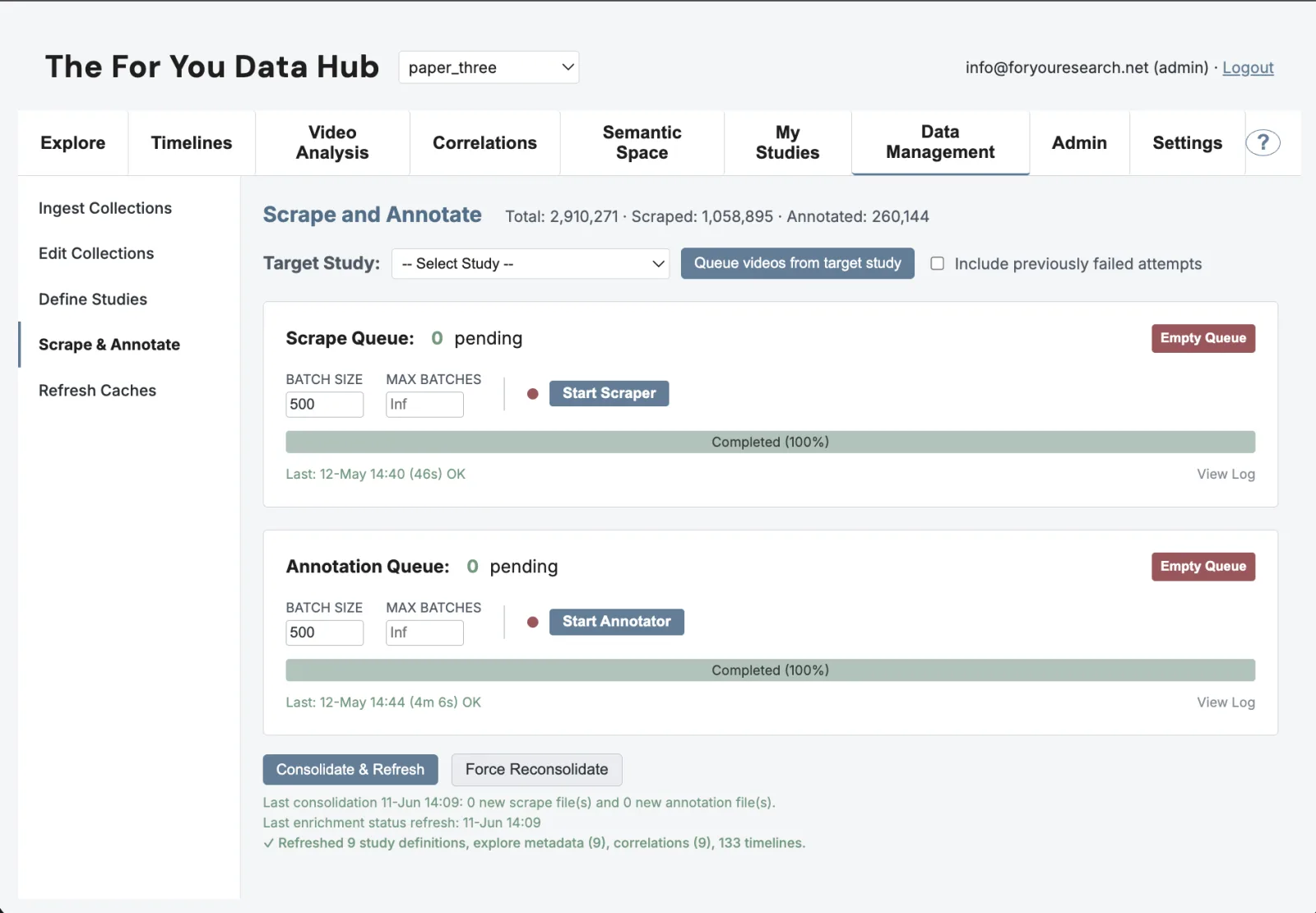Open Define Studies sidebar item

point(93,299)
